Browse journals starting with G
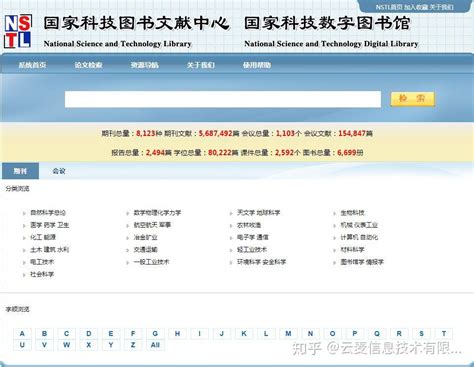This screenshot has width=474, height=367. [x=155, y=334]
